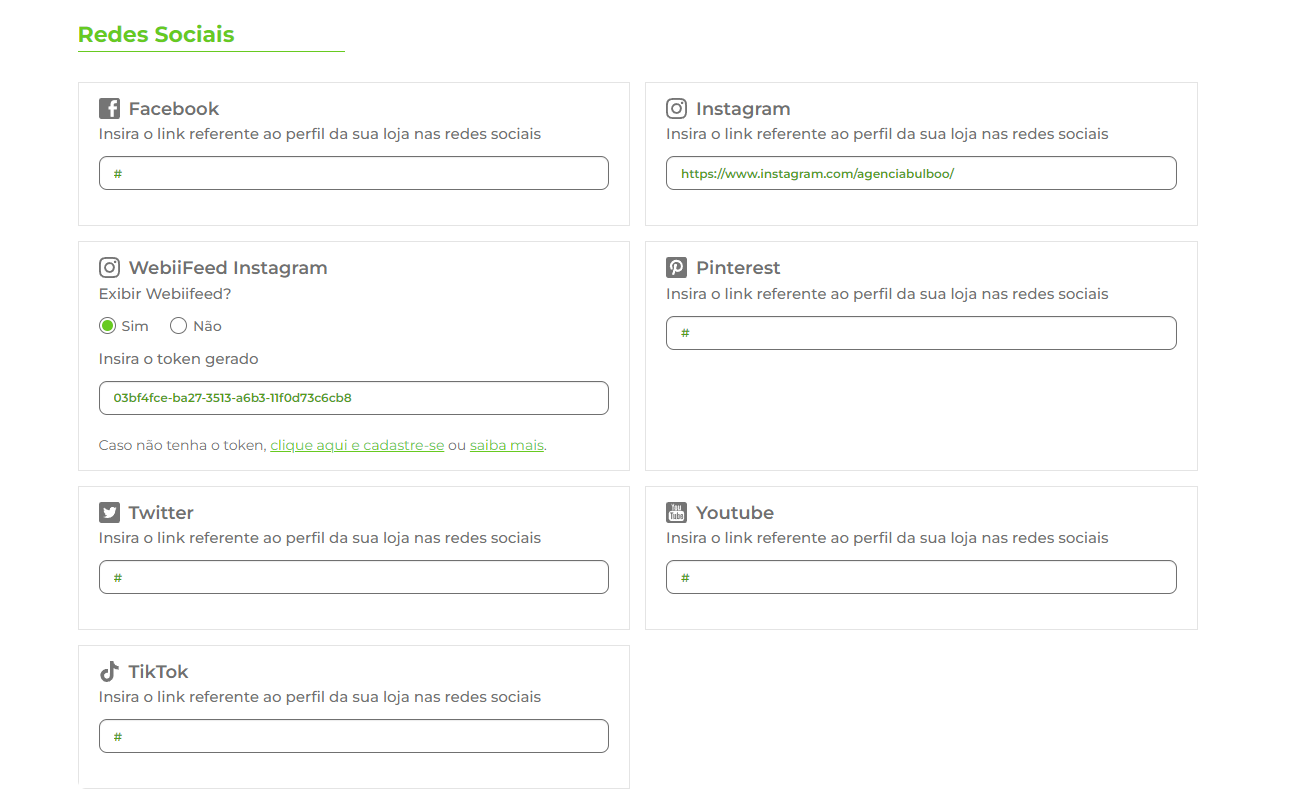Click the Youtube logo icon
Image resolution: width=1290 pixels, height=808 pixels.
(x=677, y=513)
